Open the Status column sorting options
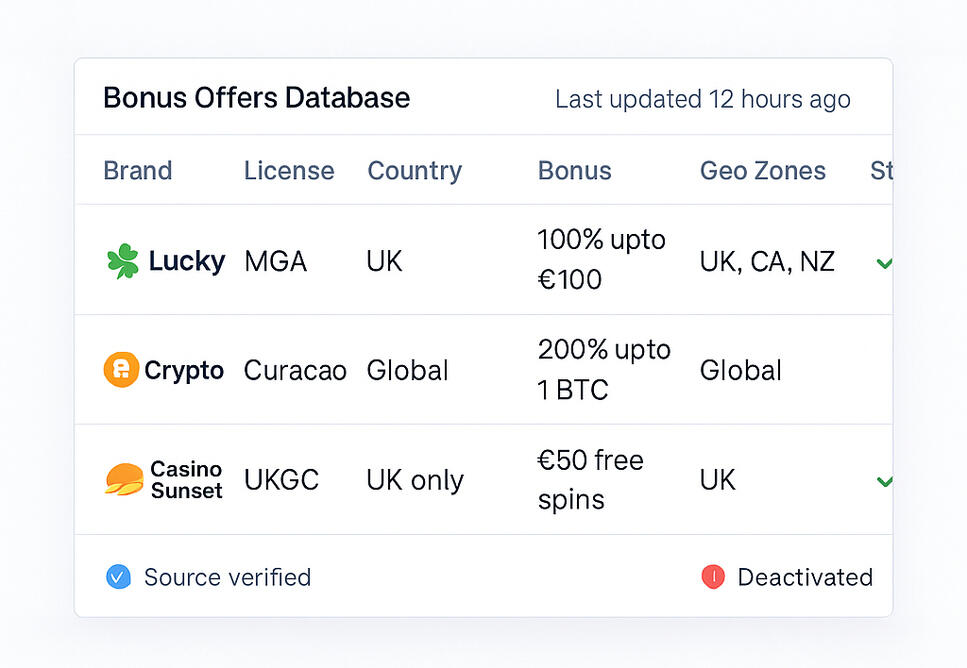 click(884, 171)
